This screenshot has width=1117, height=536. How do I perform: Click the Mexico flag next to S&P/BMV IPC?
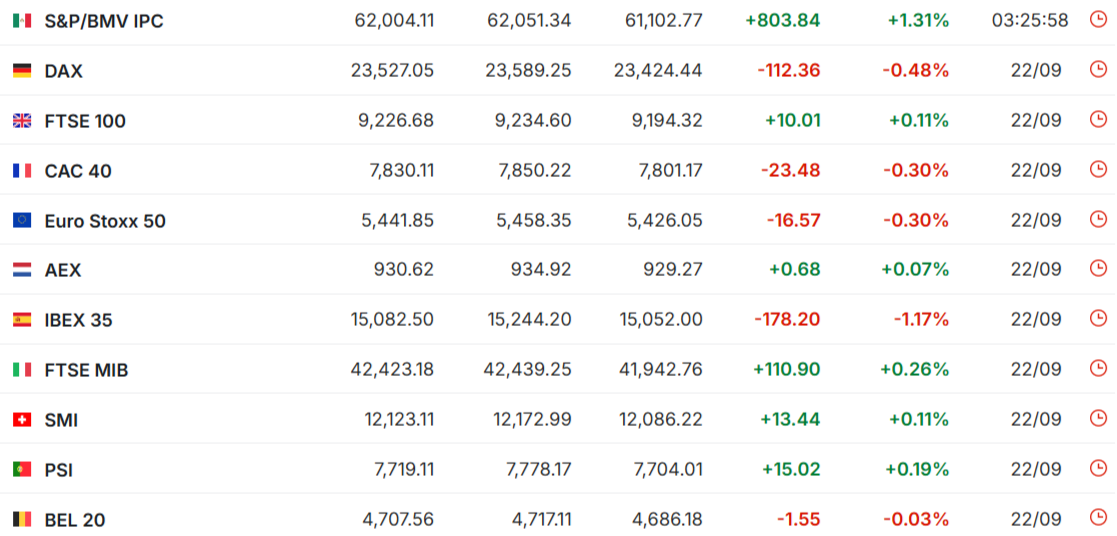pos(22,21)
